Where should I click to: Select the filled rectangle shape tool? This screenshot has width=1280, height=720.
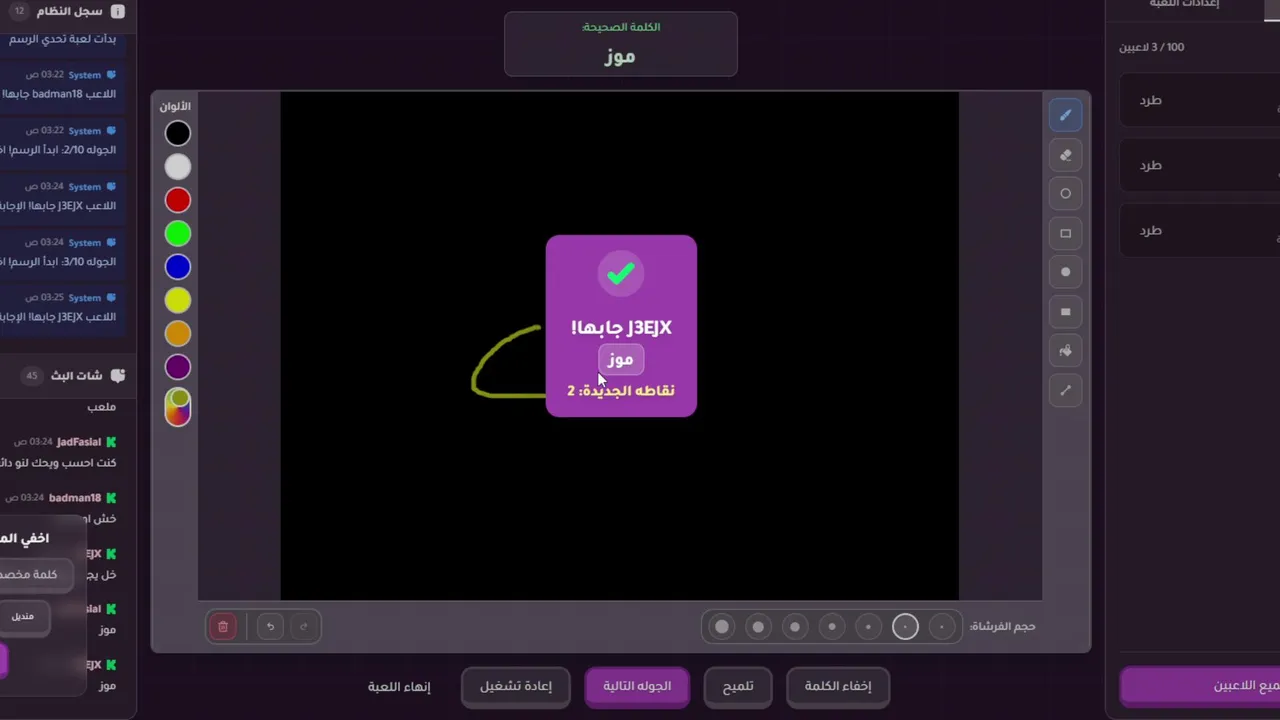(1065, 312)
